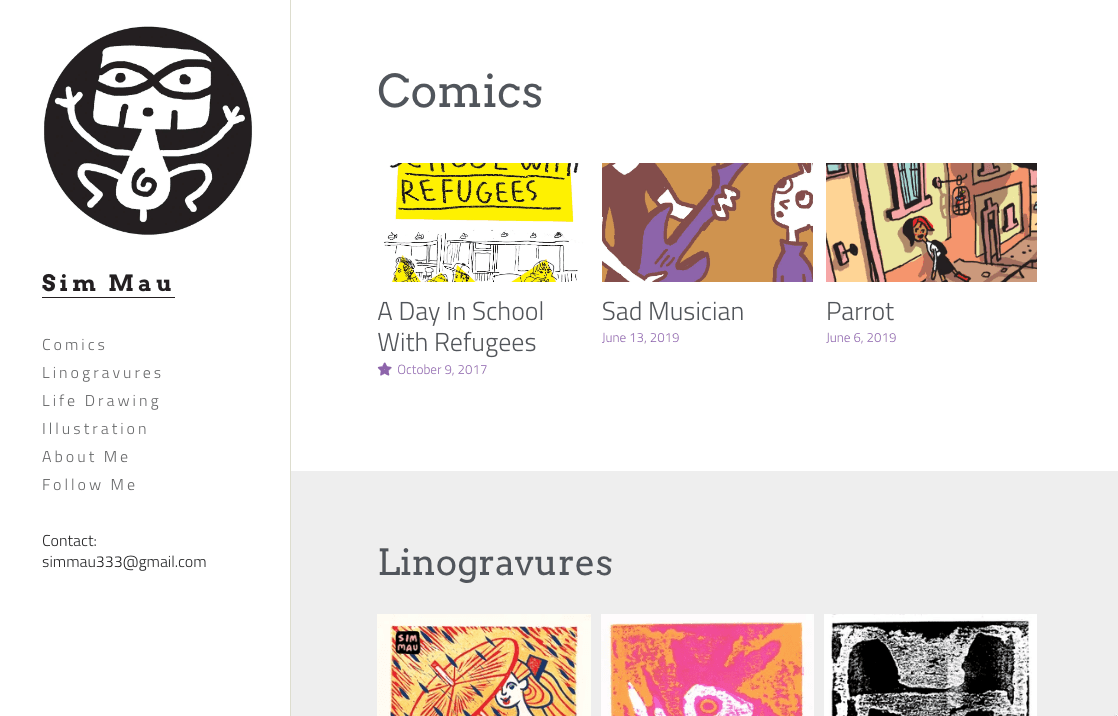1118x716 pixels.
Task: Open the Sim Mau site title link
Action: pyautogui.click(x=108, y=283)
